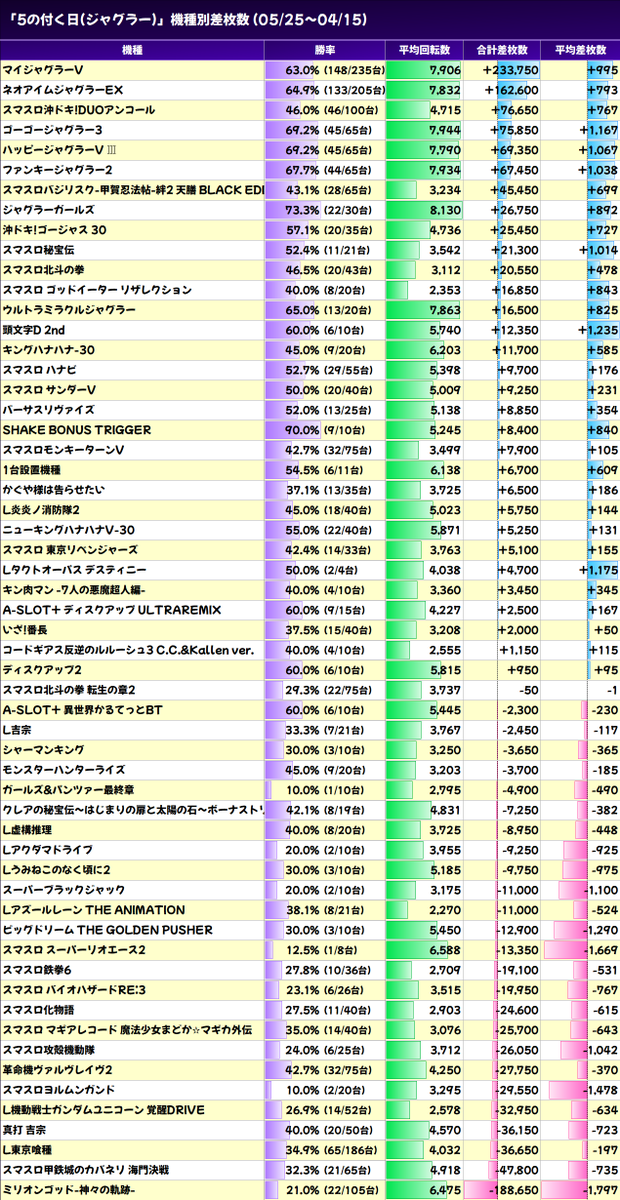Viewport: 620px width, 1200px height.
Task: Click average difference value -1,797
Action: point(600,1190)
